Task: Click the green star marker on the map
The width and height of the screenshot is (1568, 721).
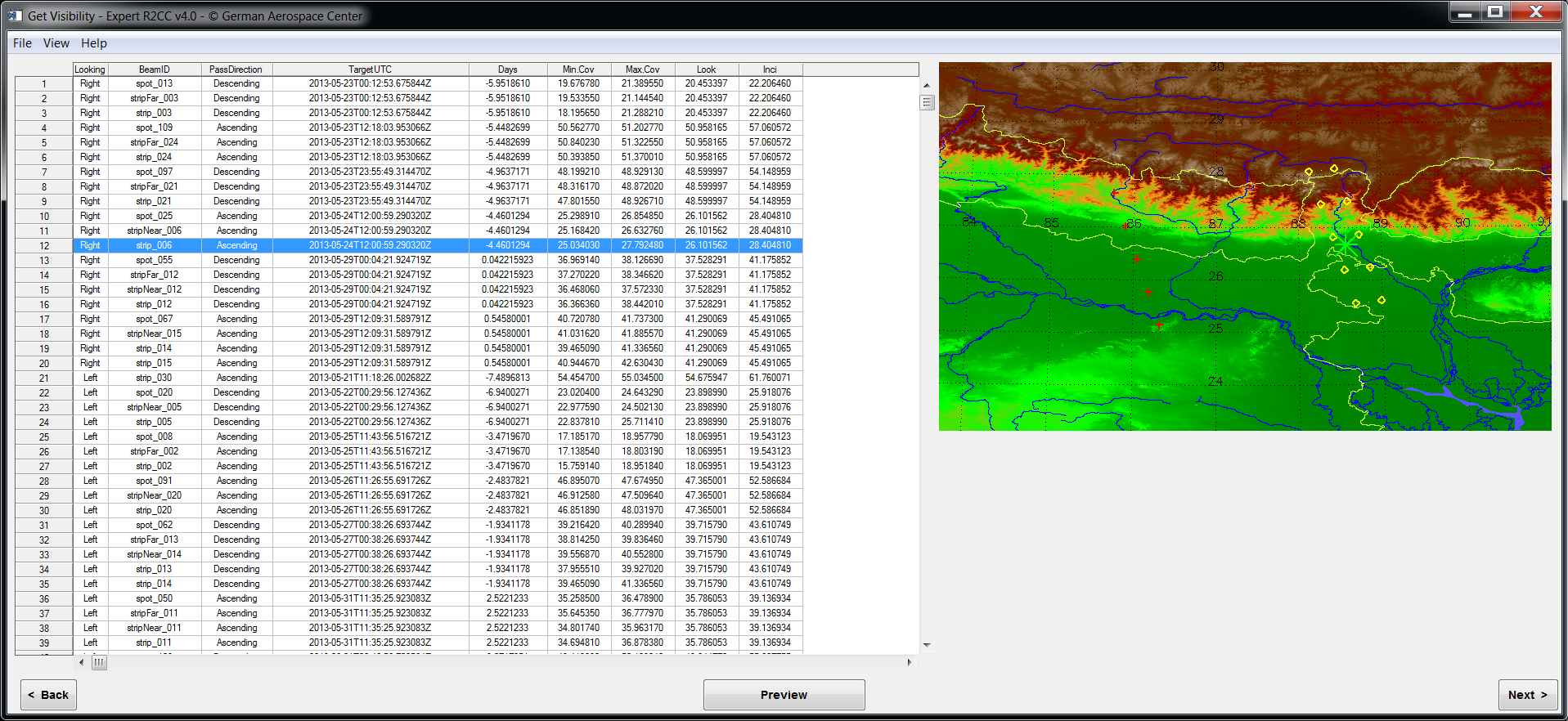Action: coord(1345,245)
